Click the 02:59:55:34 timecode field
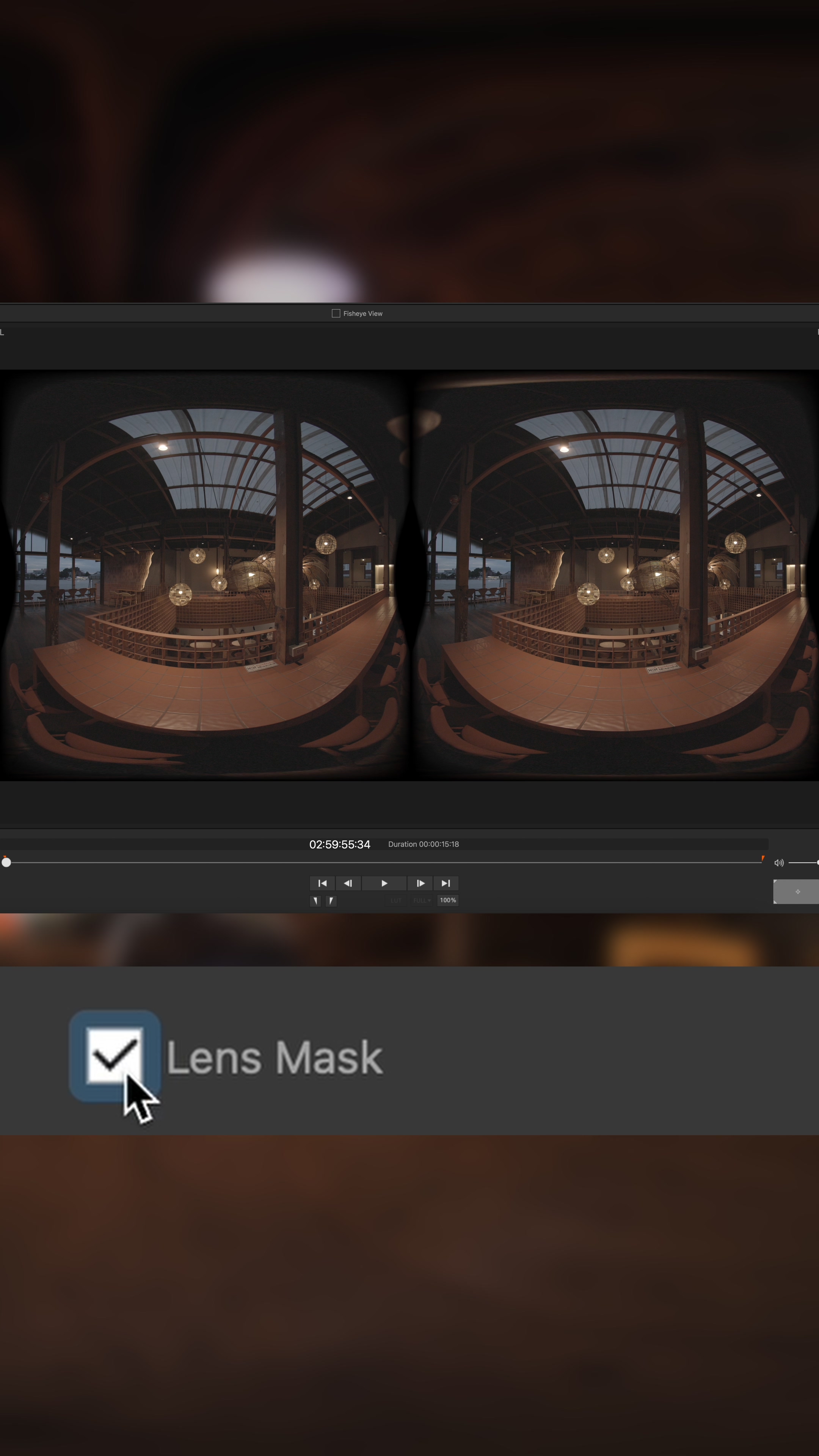 point(339,844)
